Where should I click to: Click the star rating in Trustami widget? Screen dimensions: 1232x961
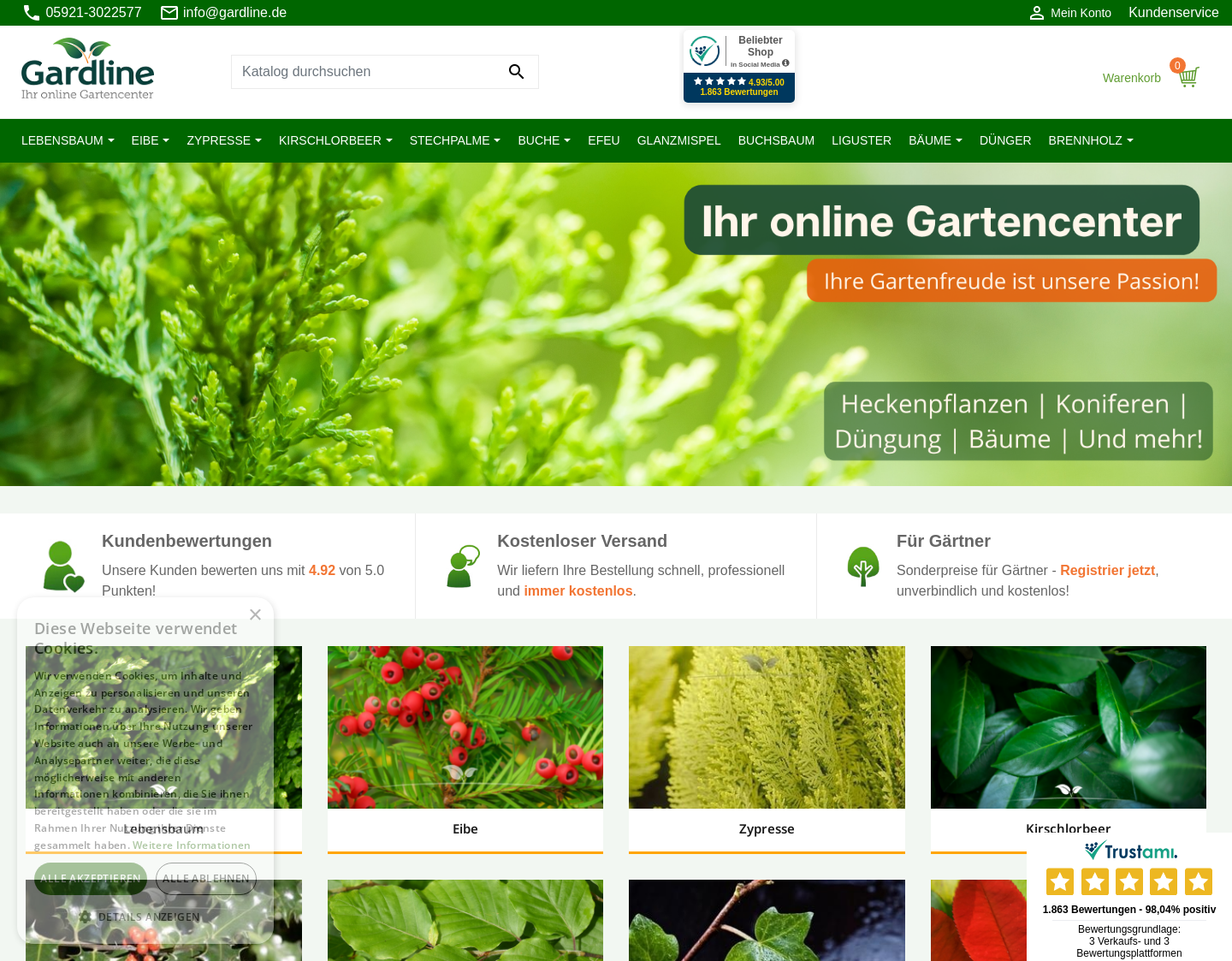point(1129,881)
